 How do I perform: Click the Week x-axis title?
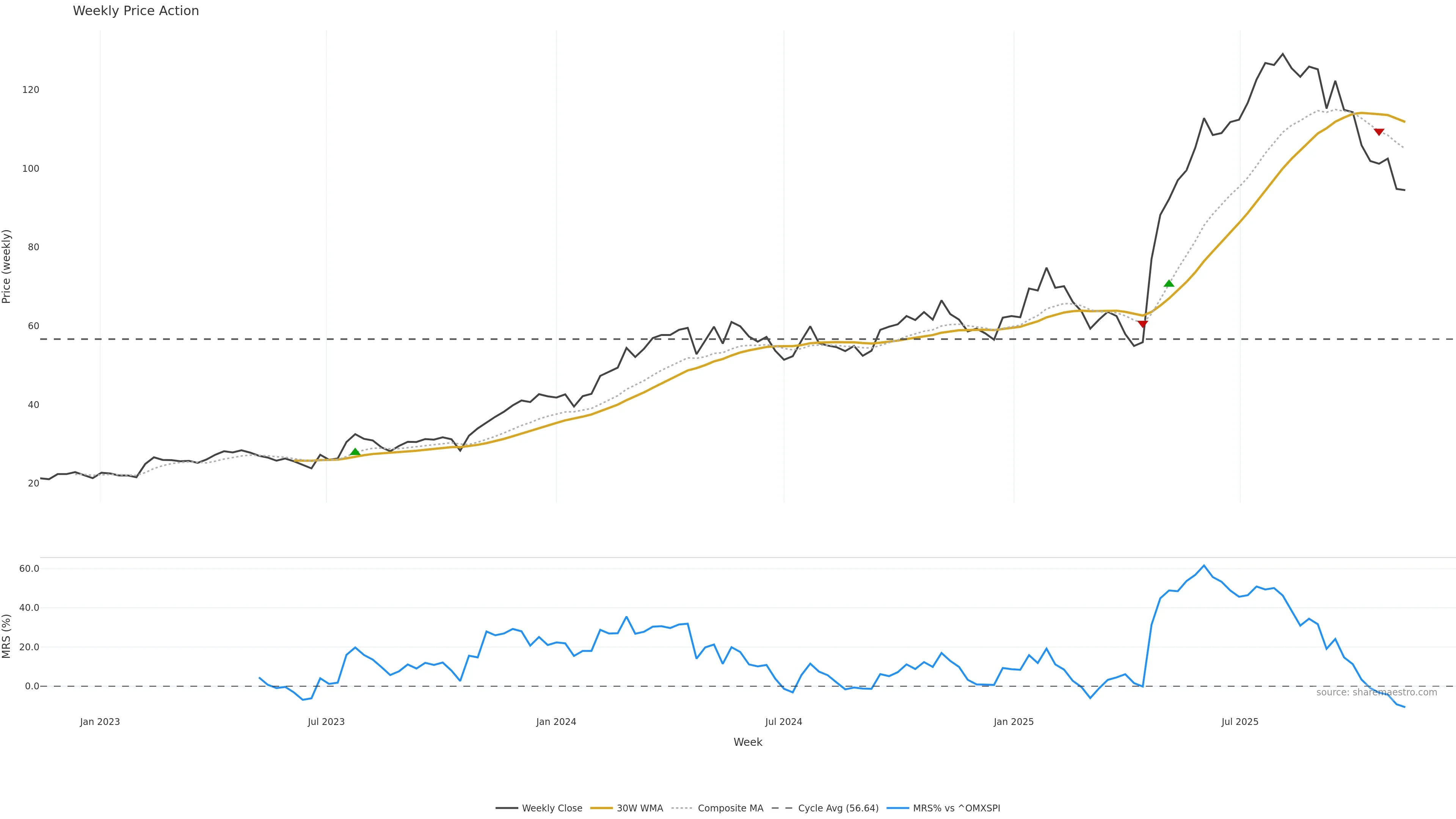748,742
